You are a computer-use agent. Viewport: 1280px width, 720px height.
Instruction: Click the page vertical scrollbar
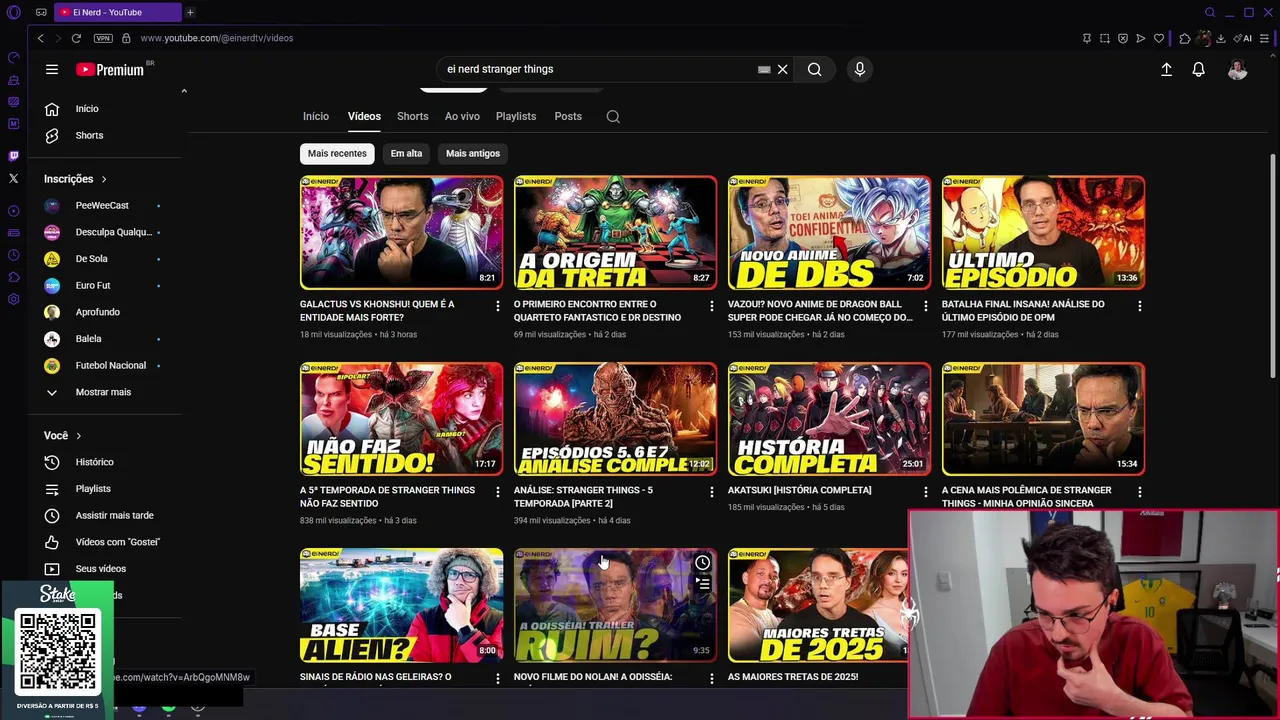1273,265
